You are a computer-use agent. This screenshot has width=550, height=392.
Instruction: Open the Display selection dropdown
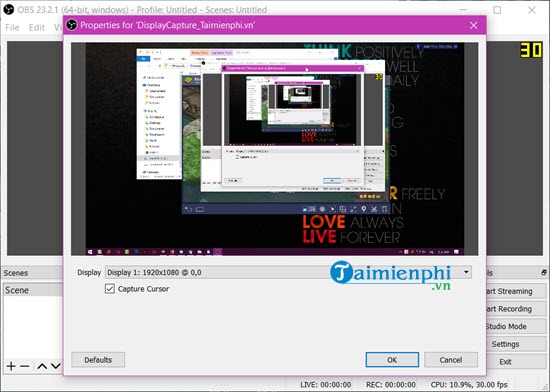click(x=288, y=272)
